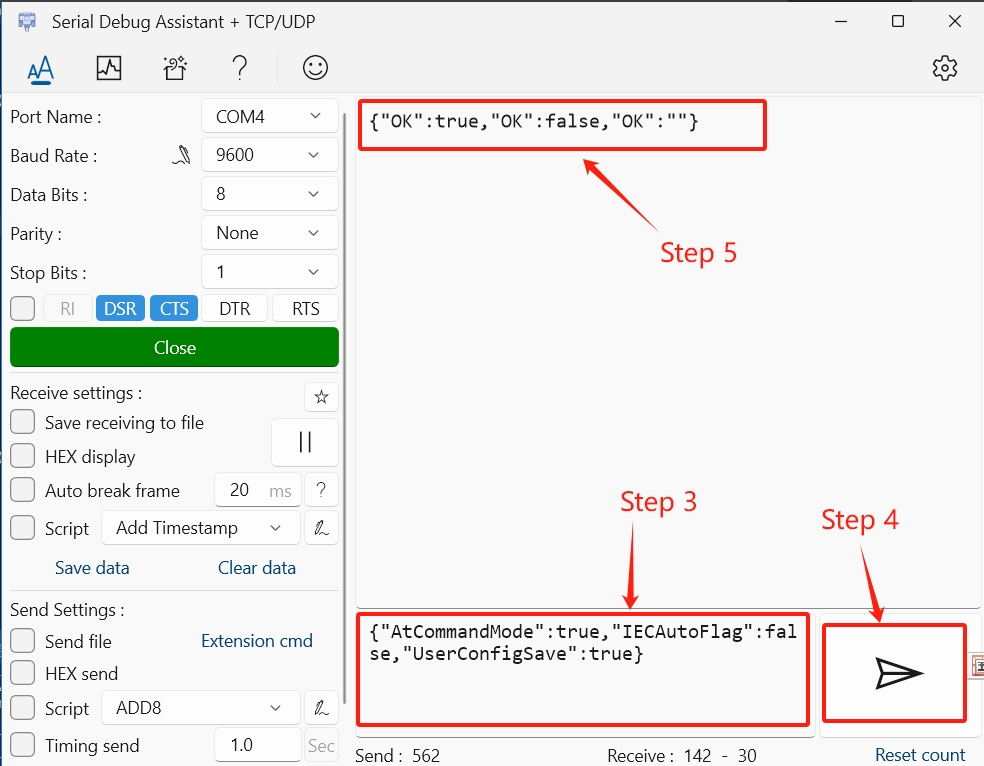The height and width of the screenshot is (766, 984).
Task: Open the waveform chart view icon
Action: coord(108,68)
